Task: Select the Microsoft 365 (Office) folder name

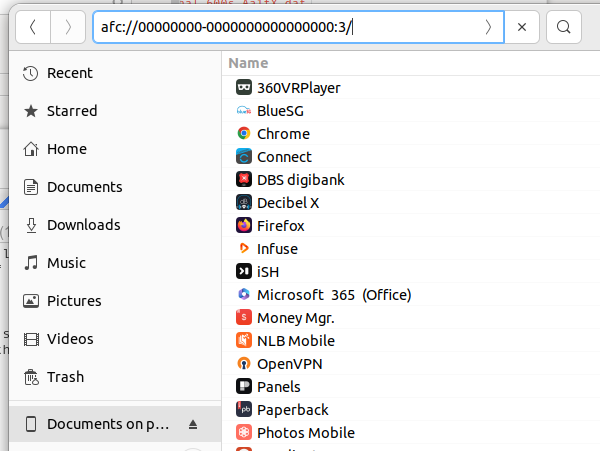Action: 334,295
